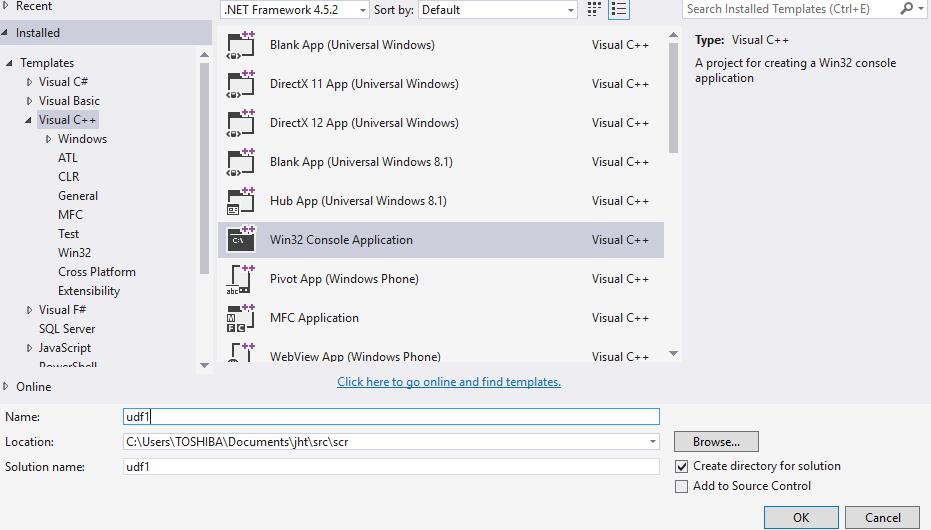Click category tree scroll up arrow
931x530 pixels.
pyautogui.click(x=204, y=55)
